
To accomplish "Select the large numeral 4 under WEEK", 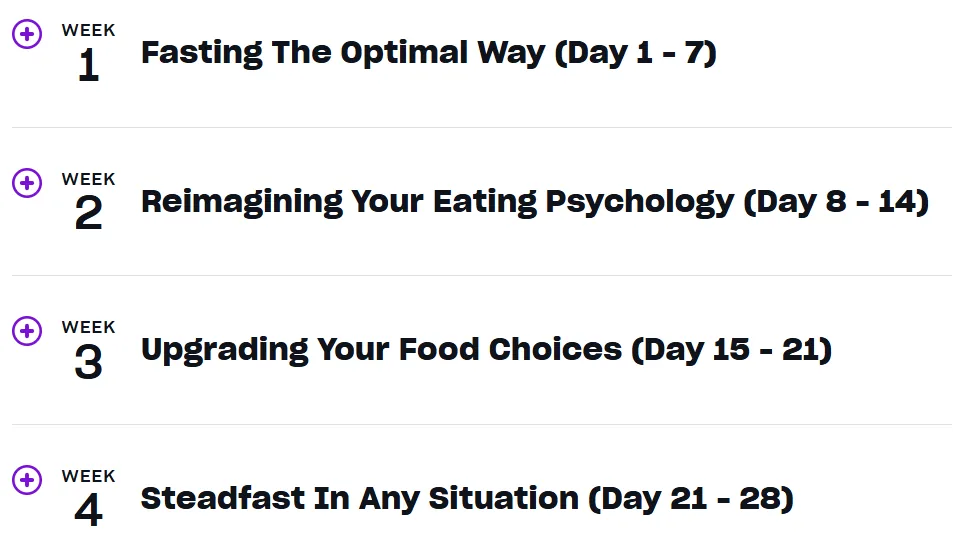I will 89,511.
